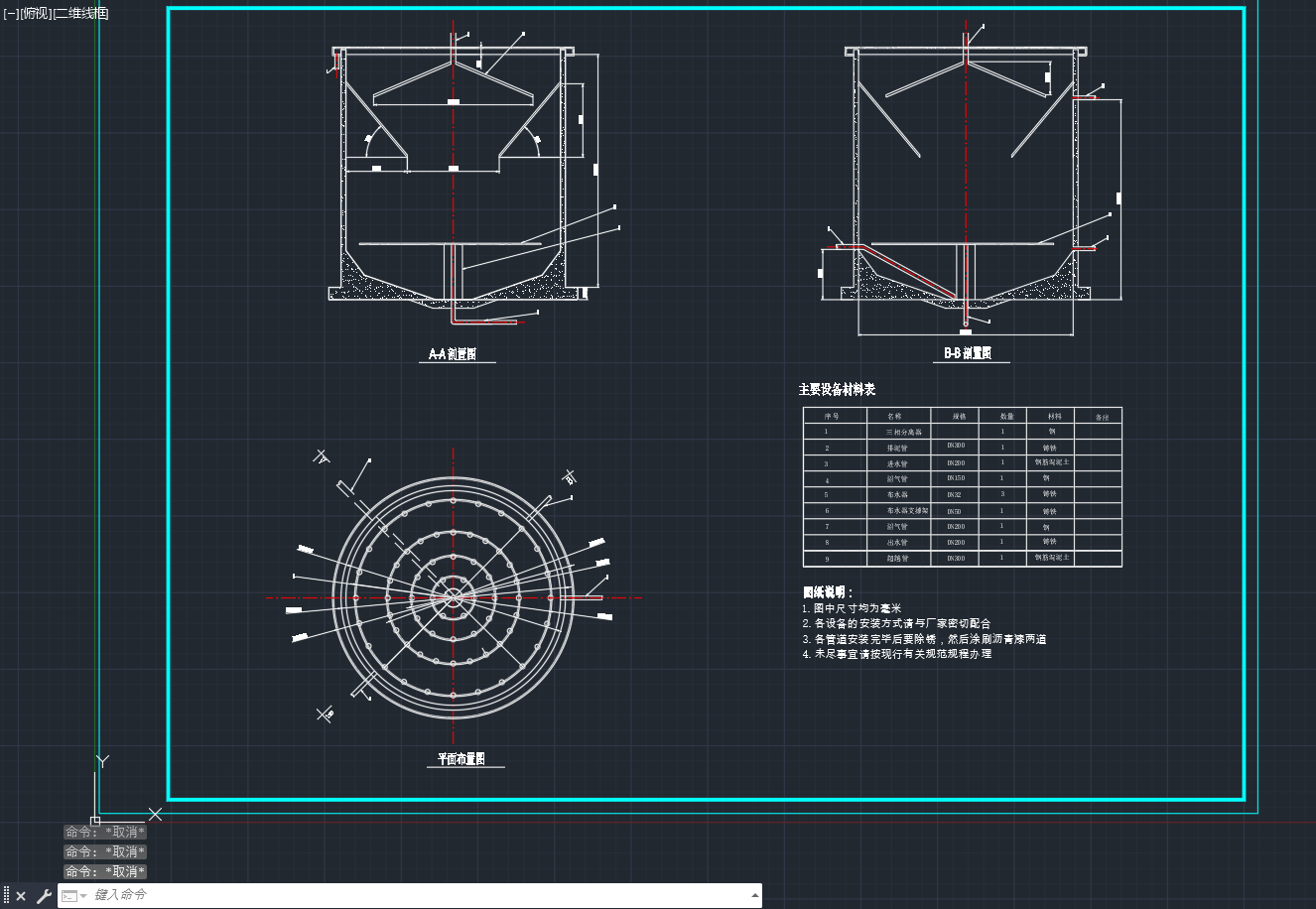Screen dimensions: 1316x909
Task: Open the [-] viewport control menu
Action: [11, 13]
